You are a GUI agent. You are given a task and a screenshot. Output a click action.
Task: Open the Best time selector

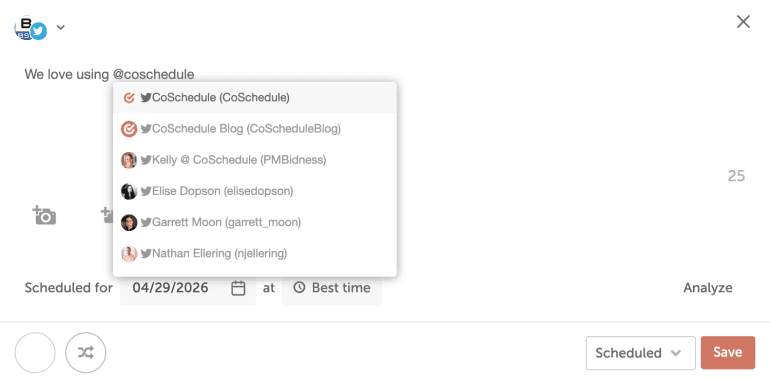tap(331, 288)
